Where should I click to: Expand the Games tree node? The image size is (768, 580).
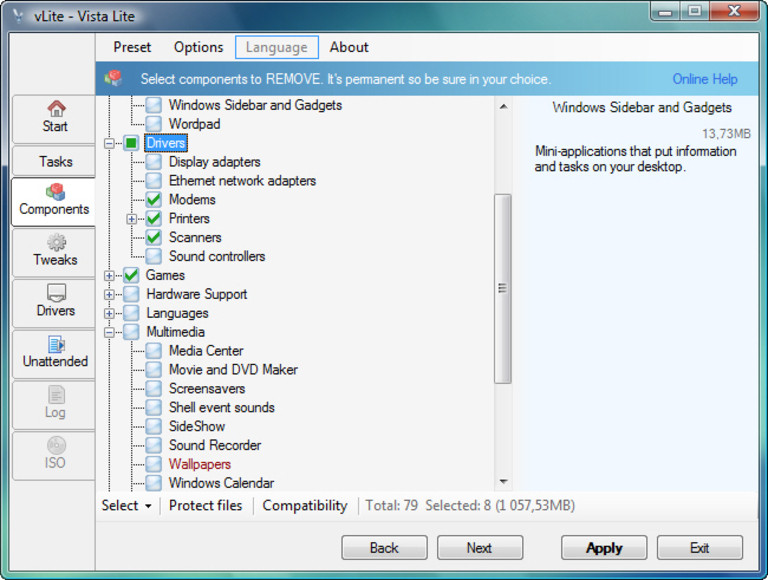[109, 275]
